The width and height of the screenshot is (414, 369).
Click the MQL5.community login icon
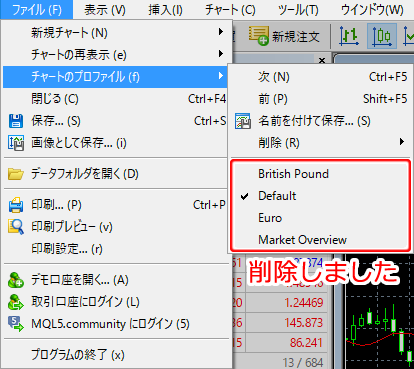click(16, 324)
